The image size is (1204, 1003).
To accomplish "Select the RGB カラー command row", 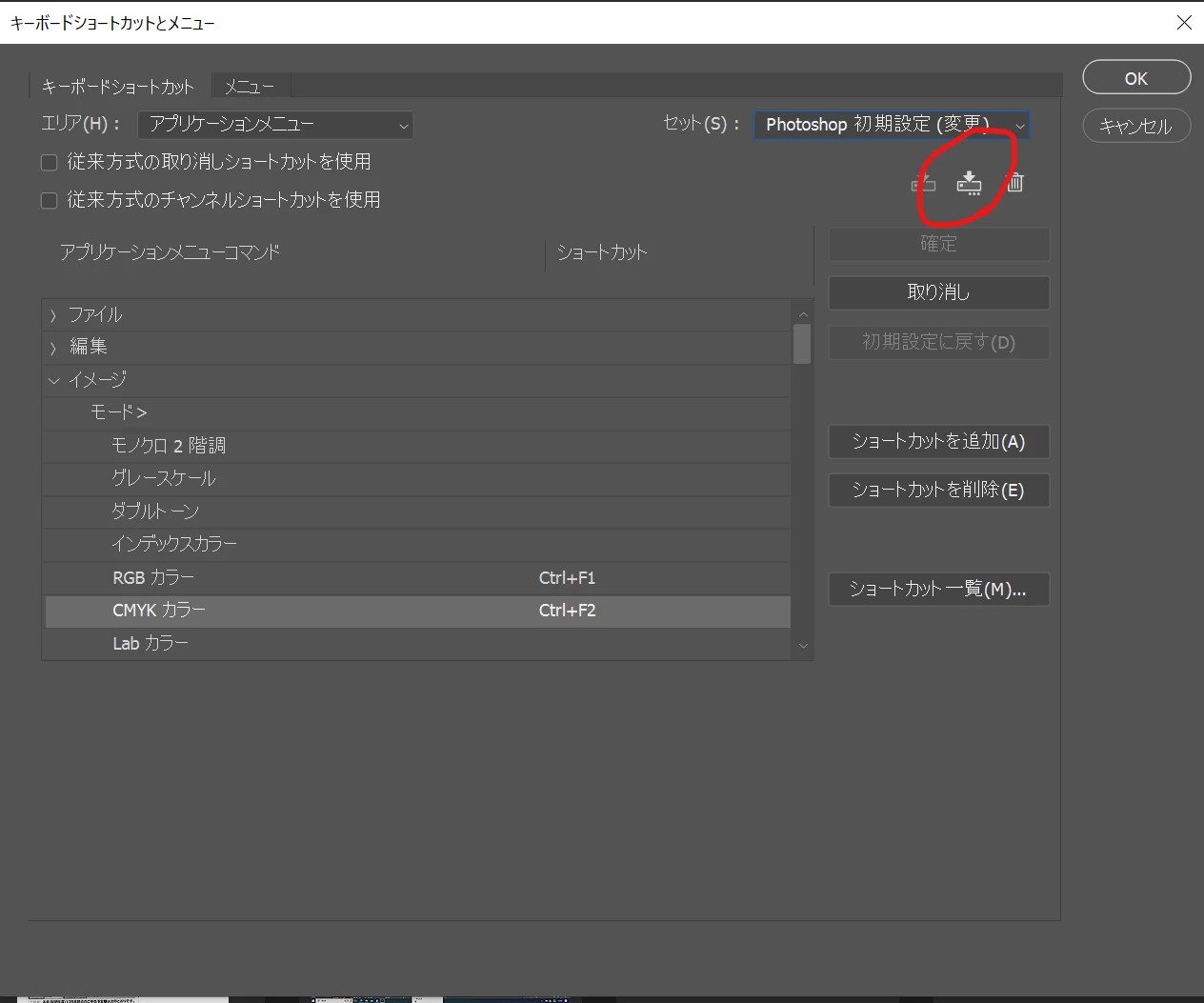I will 416,577.
